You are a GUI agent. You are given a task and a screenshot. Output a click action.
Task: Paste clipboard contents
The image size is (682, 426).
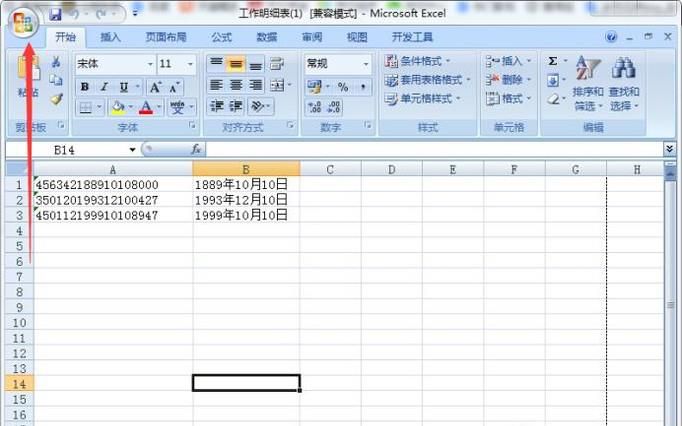point(27,76)
